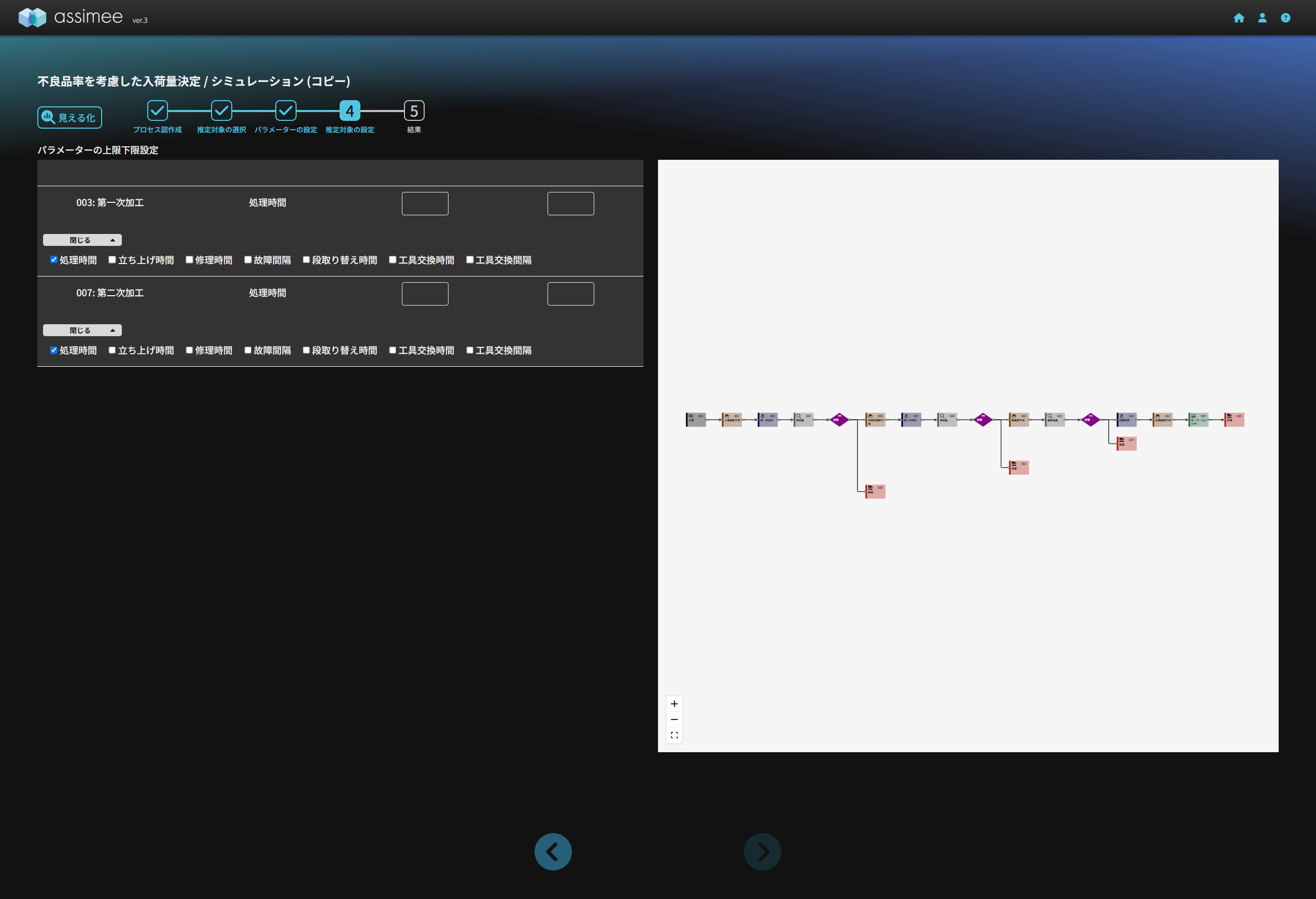Go to step 5 結果
1316x899 pixels.
[x=414, y=111]
